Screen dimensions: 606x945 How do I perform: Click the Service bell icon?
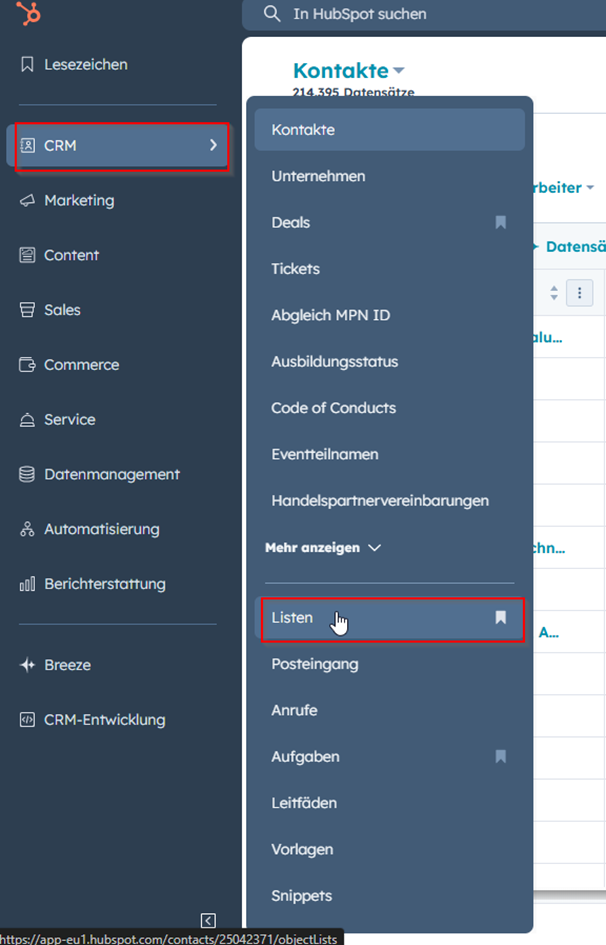pyautogui.click(x=27, y=419)
